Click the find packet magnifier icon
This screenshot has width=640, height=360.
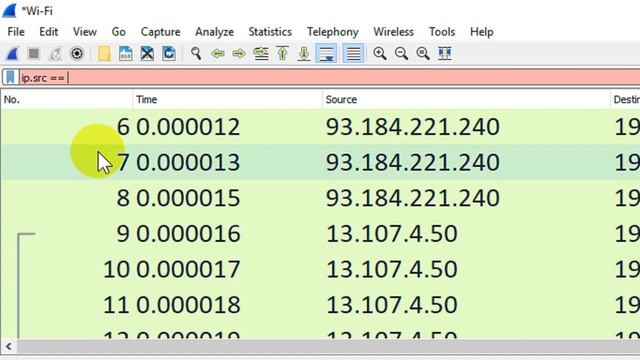pyautogui.click(x=196, y=53)
